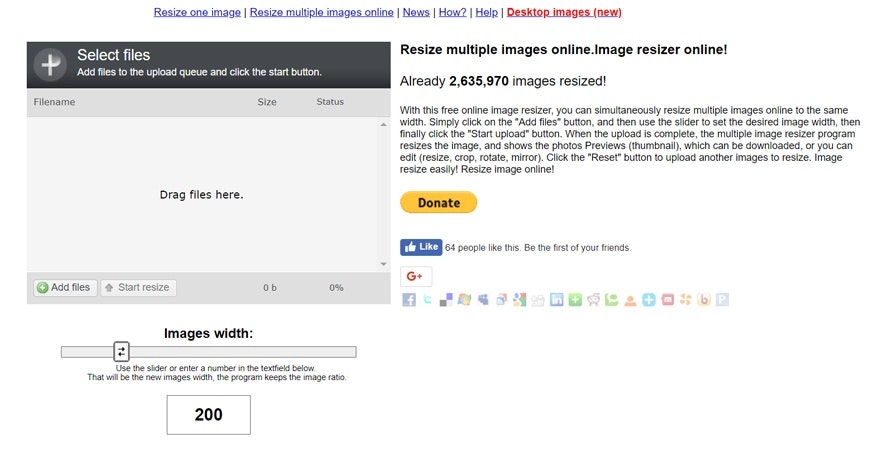This screenshot has width=880, height=450.
Task: Click the Images width slider handle
Action: tap(121, 351)
